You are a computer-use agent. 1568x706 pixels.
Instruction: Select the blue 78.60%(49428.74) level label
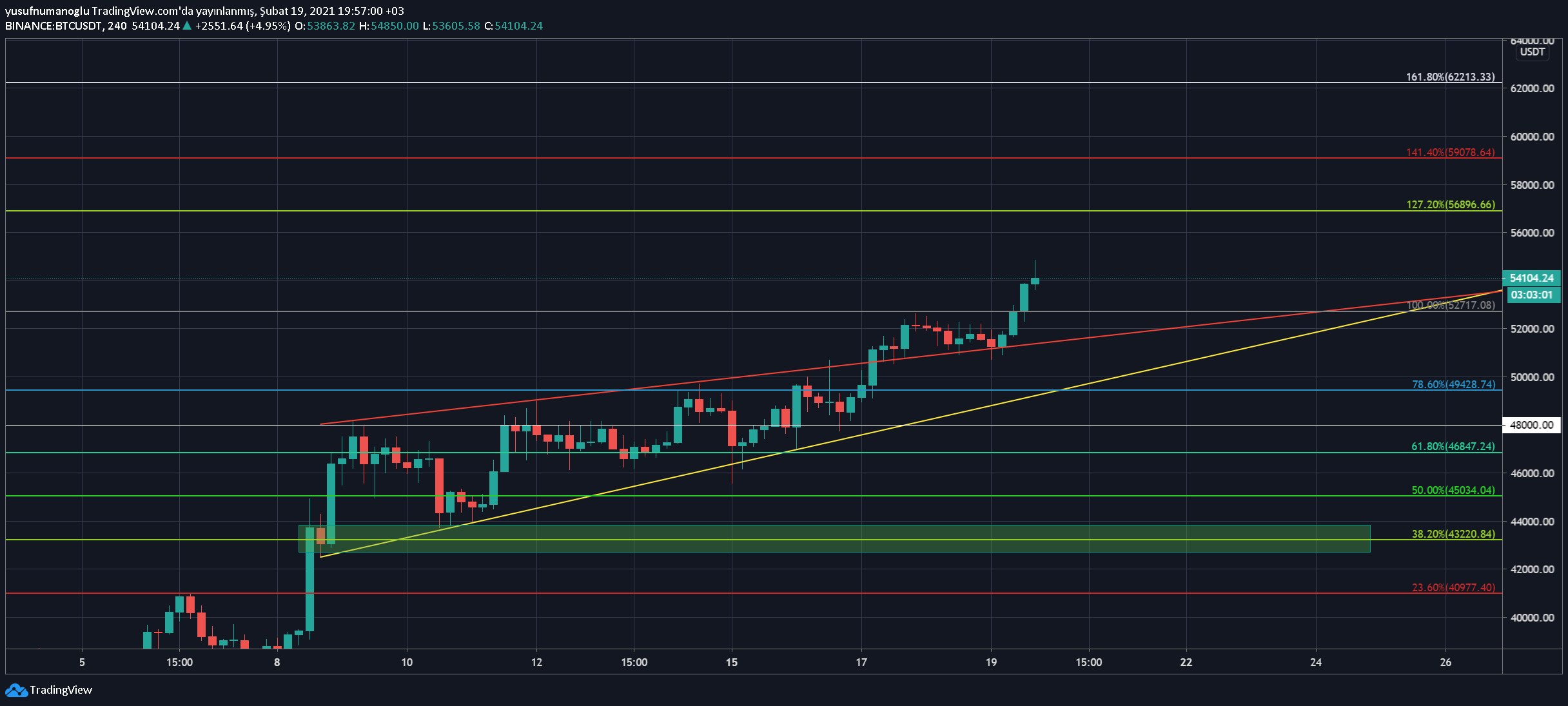point(1453,384)
